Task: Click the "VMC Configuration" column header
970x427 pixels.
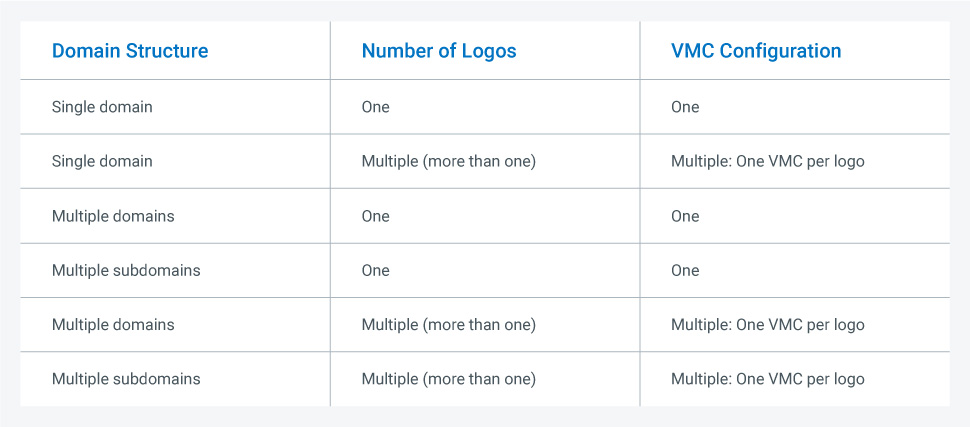Action: click(756, 51)
